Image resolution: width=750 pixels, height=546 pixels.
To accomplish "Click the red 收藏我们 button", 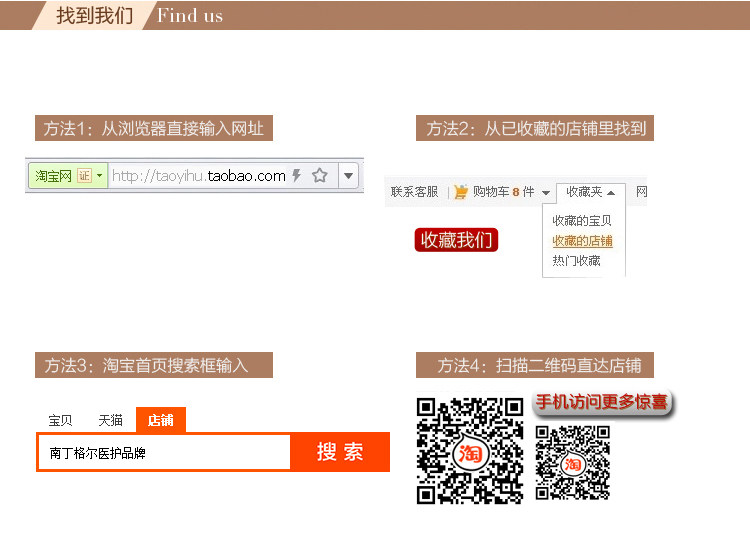I will point(456,240).
